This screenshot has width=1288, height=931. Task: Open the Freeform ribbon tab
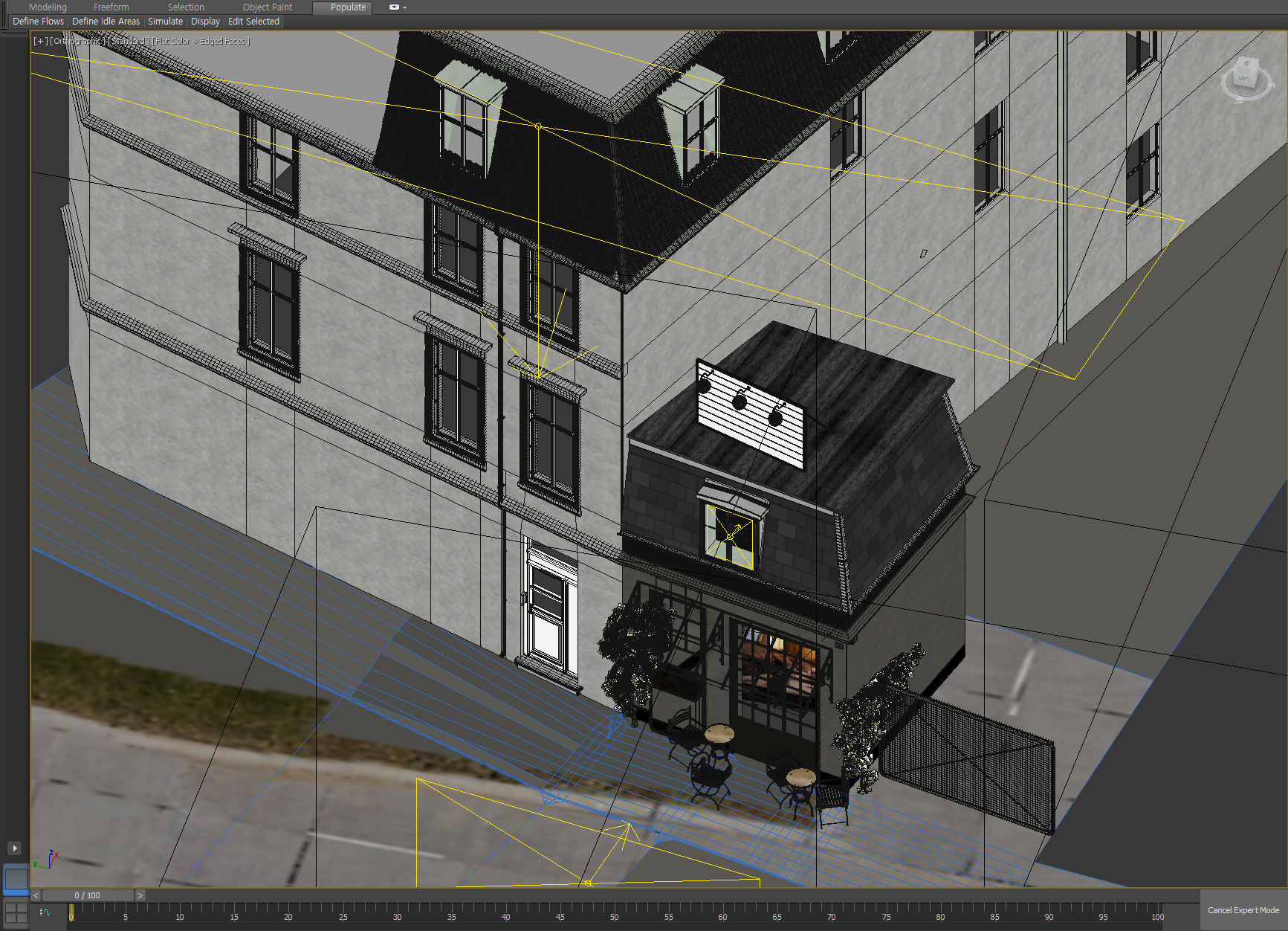[111, 7]
